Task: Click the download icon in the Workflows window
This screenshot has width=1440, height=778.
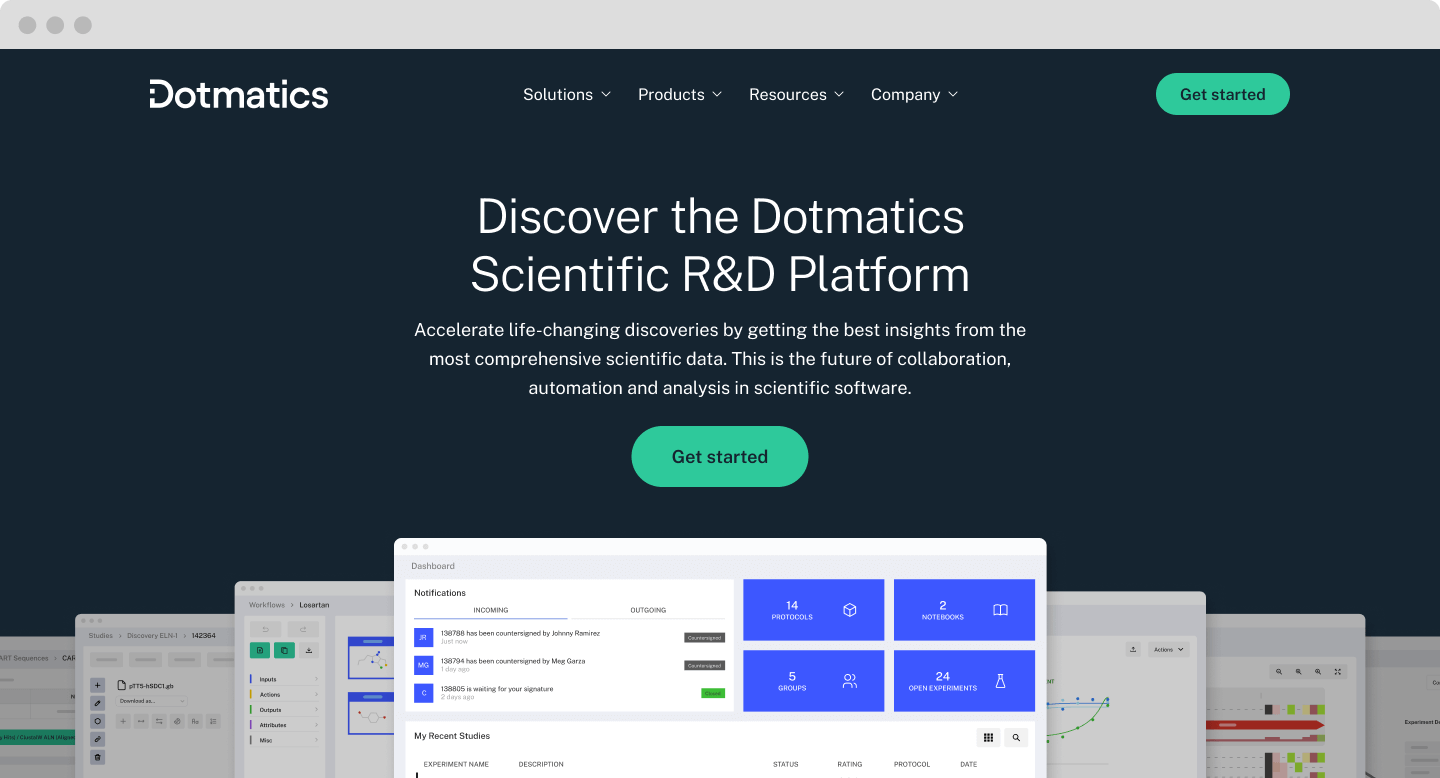Action: coord(309,650)
